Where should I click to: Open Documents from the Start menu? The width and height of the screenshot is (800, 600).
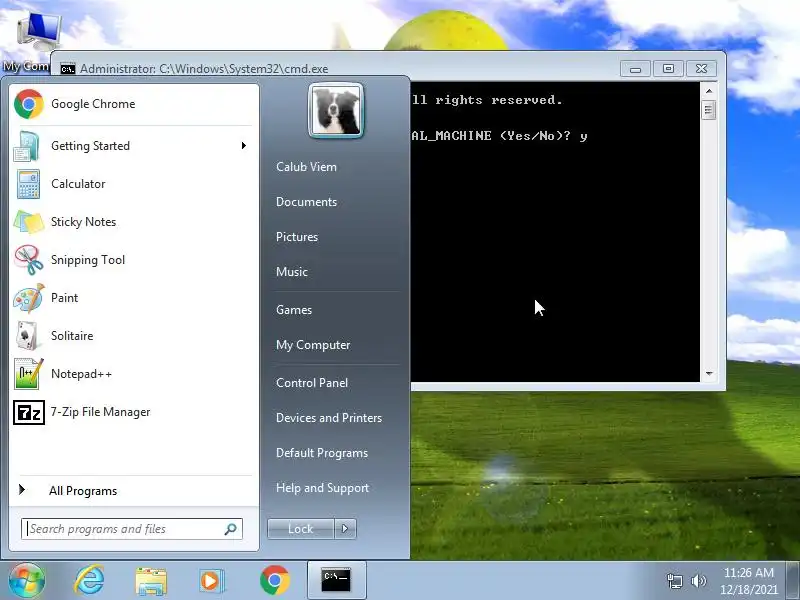(x=306, y=202)
